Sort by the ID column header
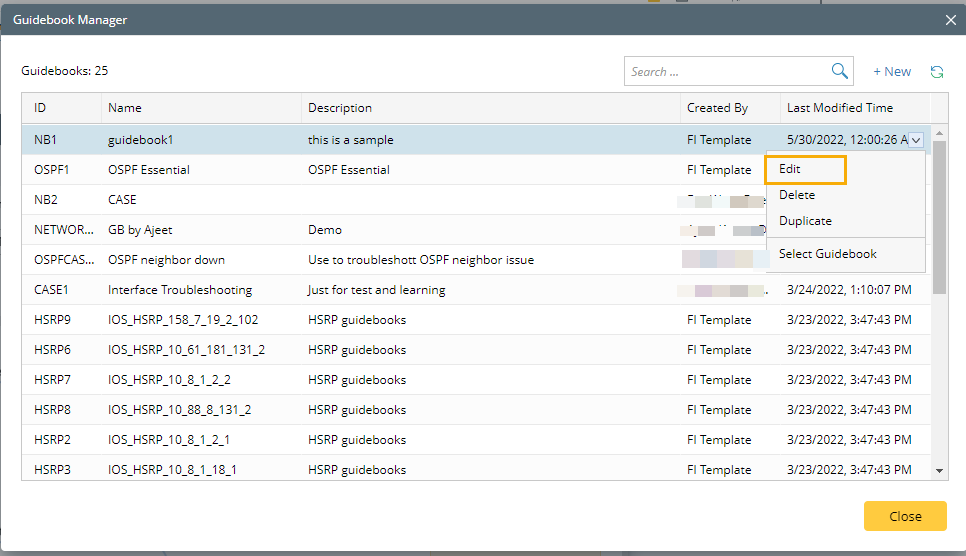This screenshot has width=966, height=556. coord(40,108)
